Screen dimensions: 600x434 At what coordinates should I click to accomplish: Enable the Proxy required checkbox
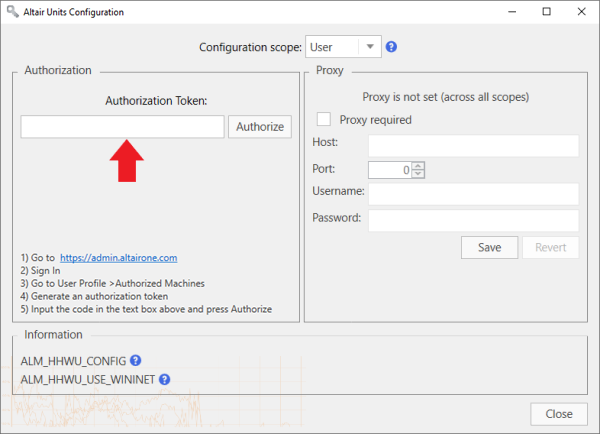pos(324,119)
